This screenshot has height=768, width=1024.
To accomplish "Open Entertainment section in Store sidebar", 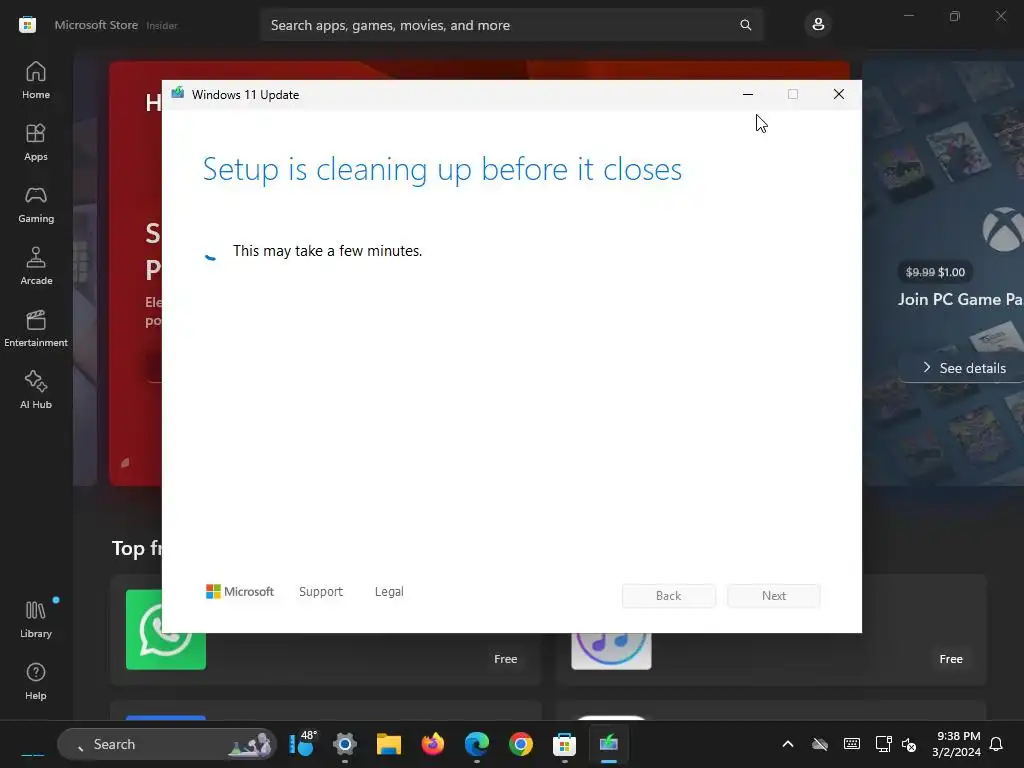I will [36, 328].
